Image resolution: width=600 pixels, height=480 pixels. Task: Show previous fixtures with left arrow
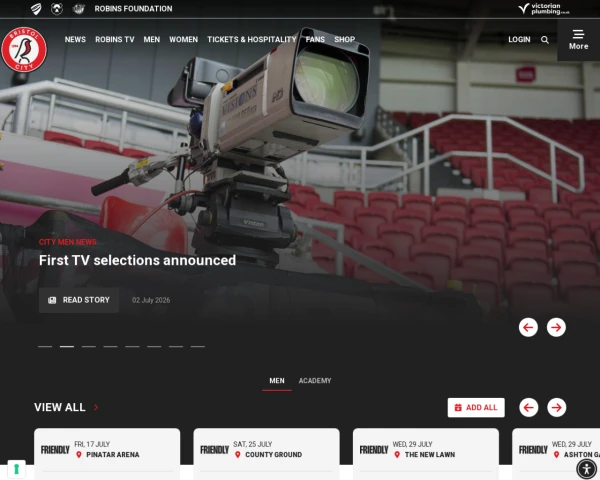528,407
